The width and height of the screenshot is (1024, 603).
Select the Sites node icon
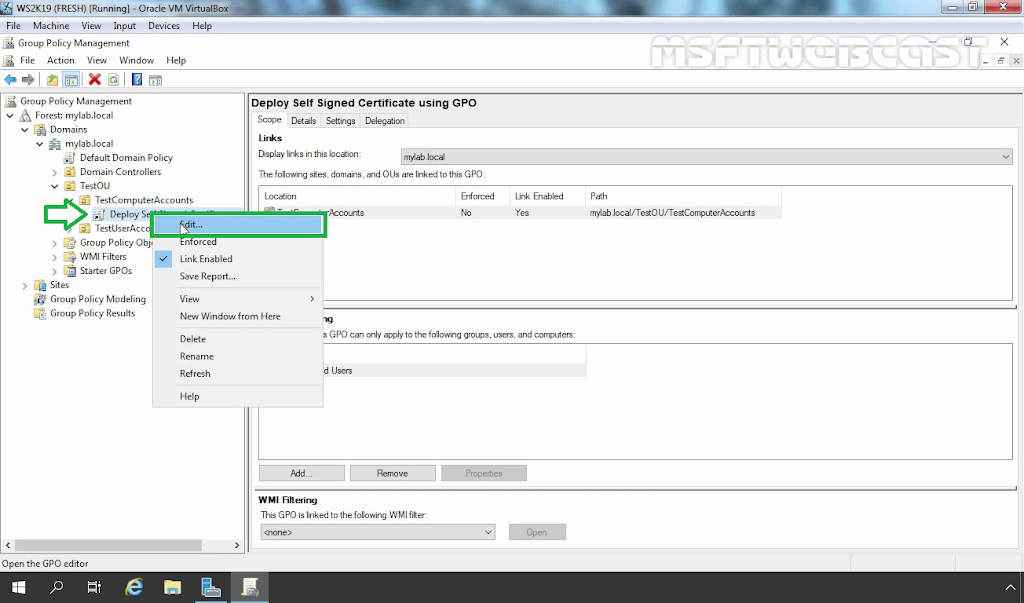(40, 285)
